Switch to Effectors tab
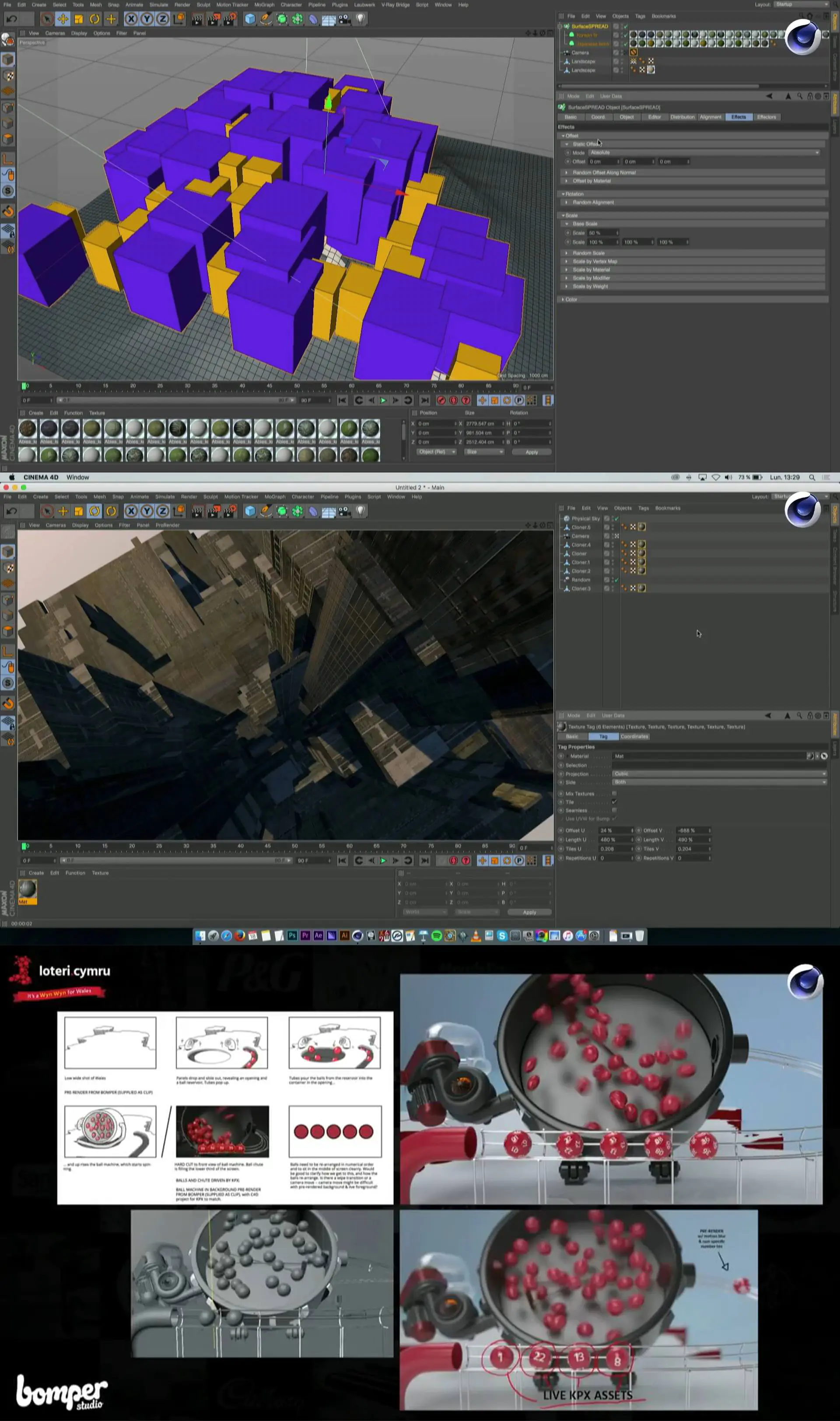 pyautogui.click(x=766, y=117)
